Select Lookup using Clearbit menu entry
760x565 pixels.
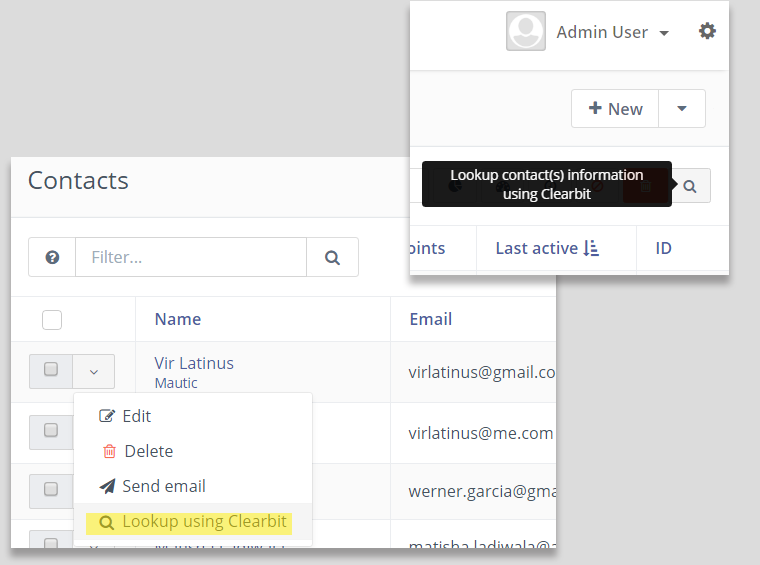click(204, 522)
